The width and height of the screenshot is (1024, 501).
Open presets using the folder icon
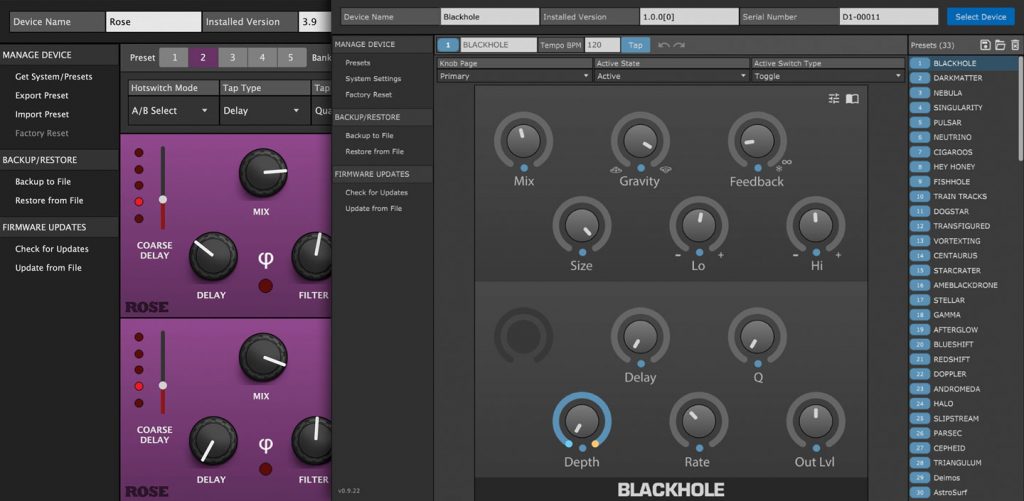pyautogui.click(x=1000, y=45)
